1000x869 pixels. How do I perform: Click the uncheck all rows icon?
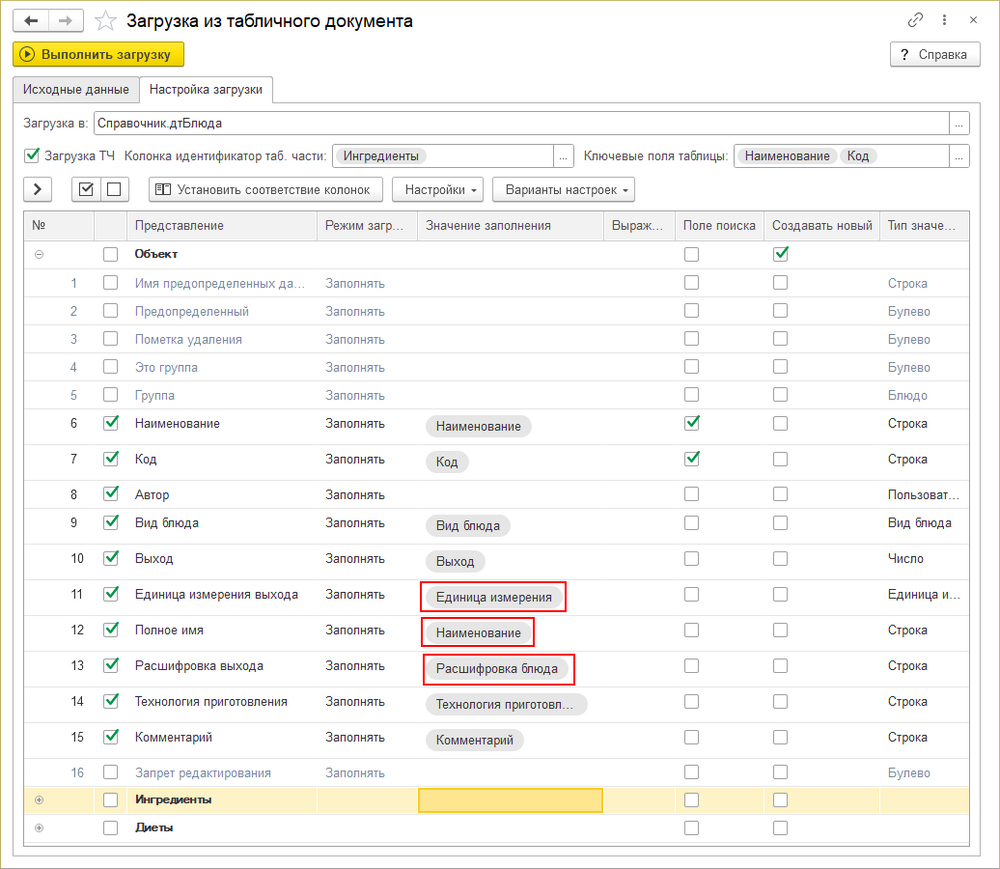point(113,189)
